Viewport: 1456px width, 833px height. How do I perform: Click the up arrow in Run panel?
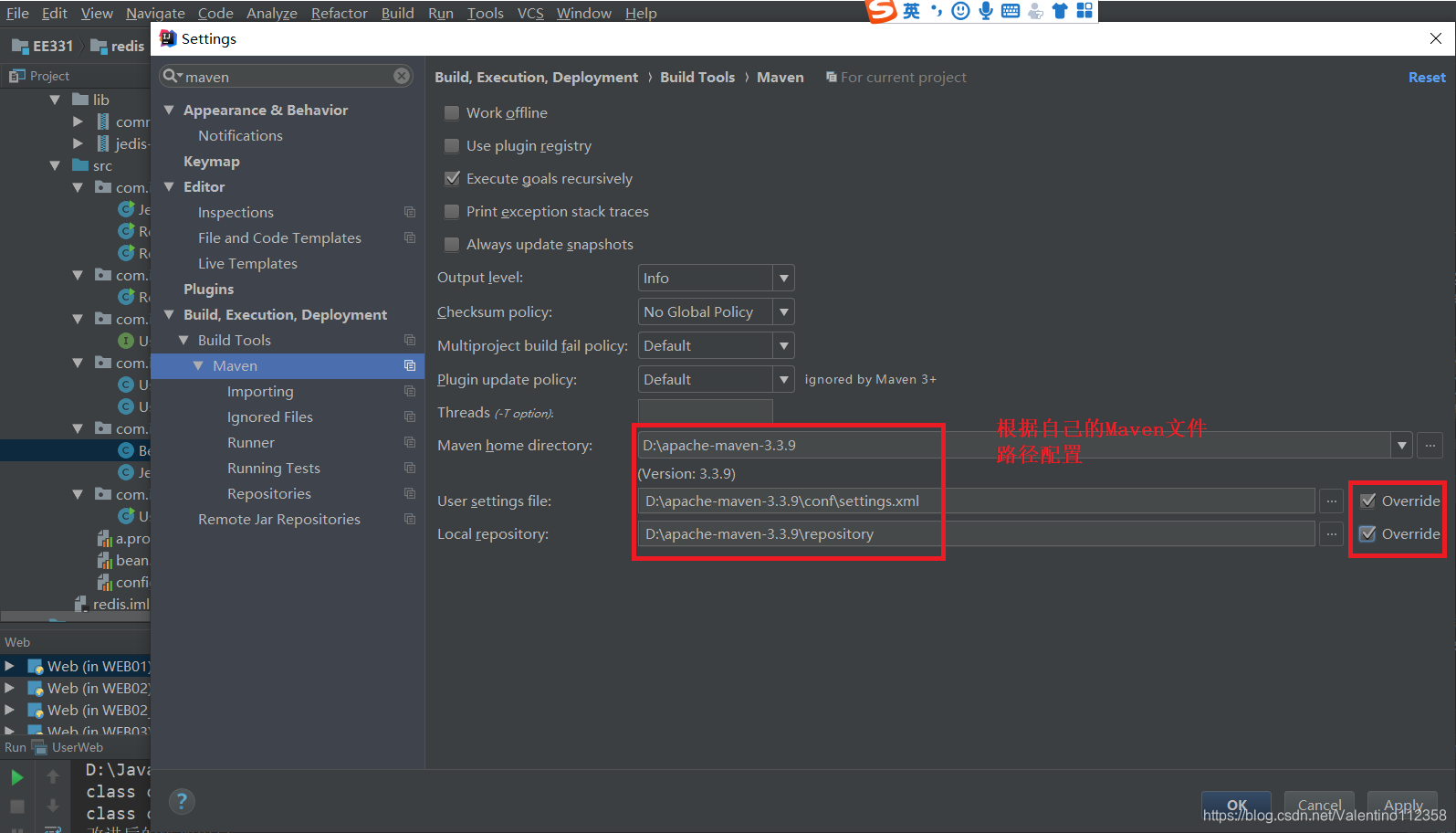point(53,776)
